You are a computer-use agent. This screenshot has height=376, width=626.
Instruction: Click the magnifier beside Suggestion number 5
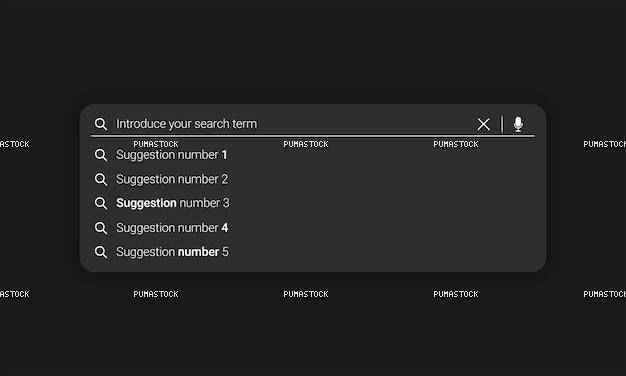pyautogui.click(x=101, y=252)
